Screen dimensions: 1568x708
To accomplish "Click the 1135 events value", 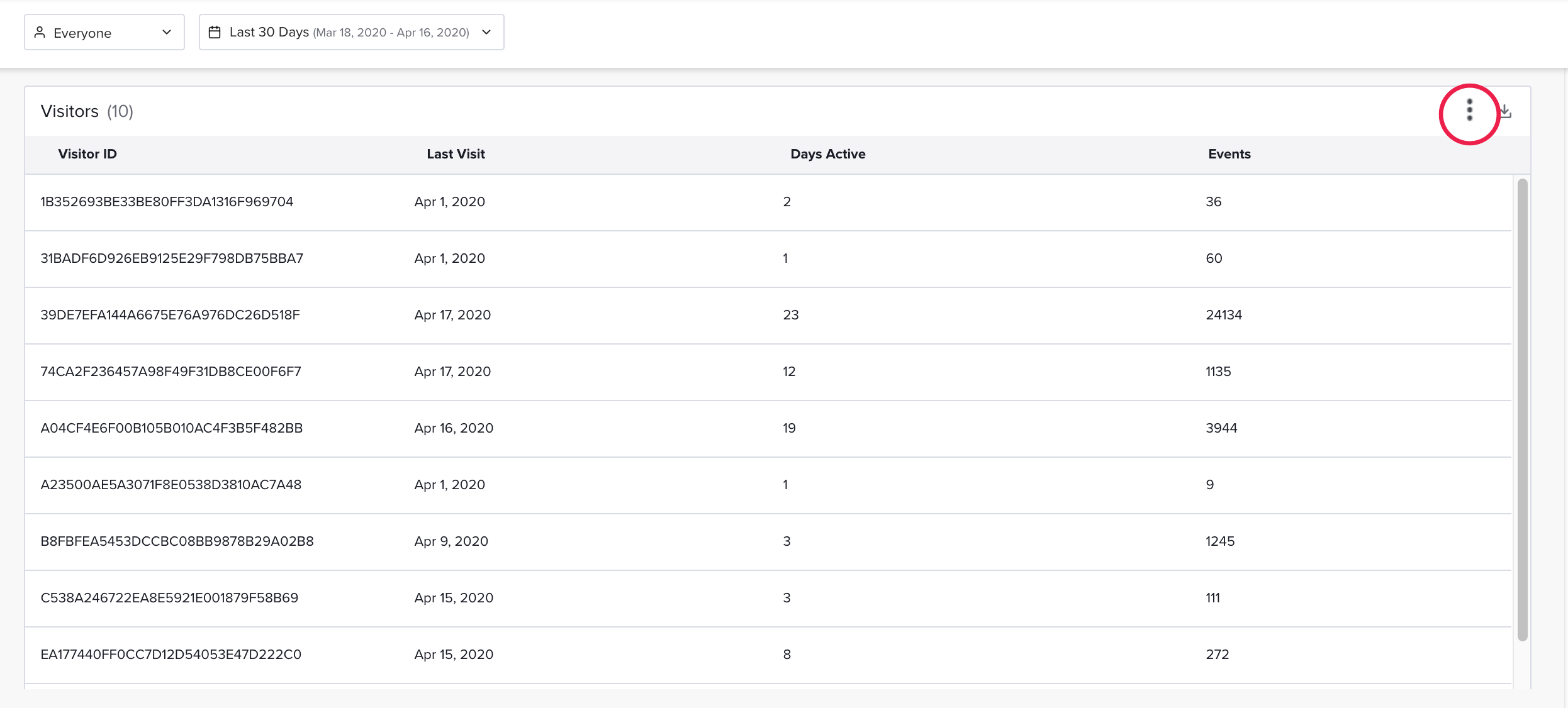I will (x=1218, y=372).
